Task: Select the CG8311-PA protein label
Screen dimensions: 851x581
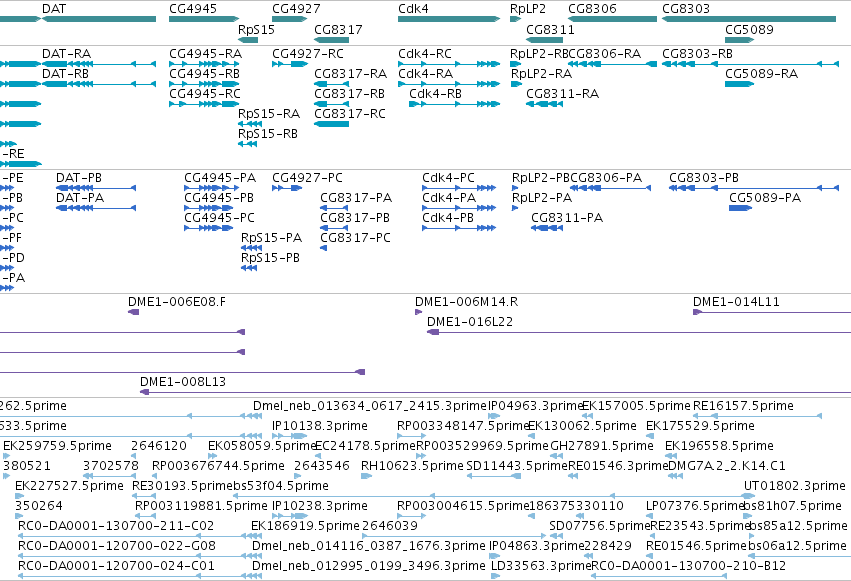Action: [x=567, y=218]
